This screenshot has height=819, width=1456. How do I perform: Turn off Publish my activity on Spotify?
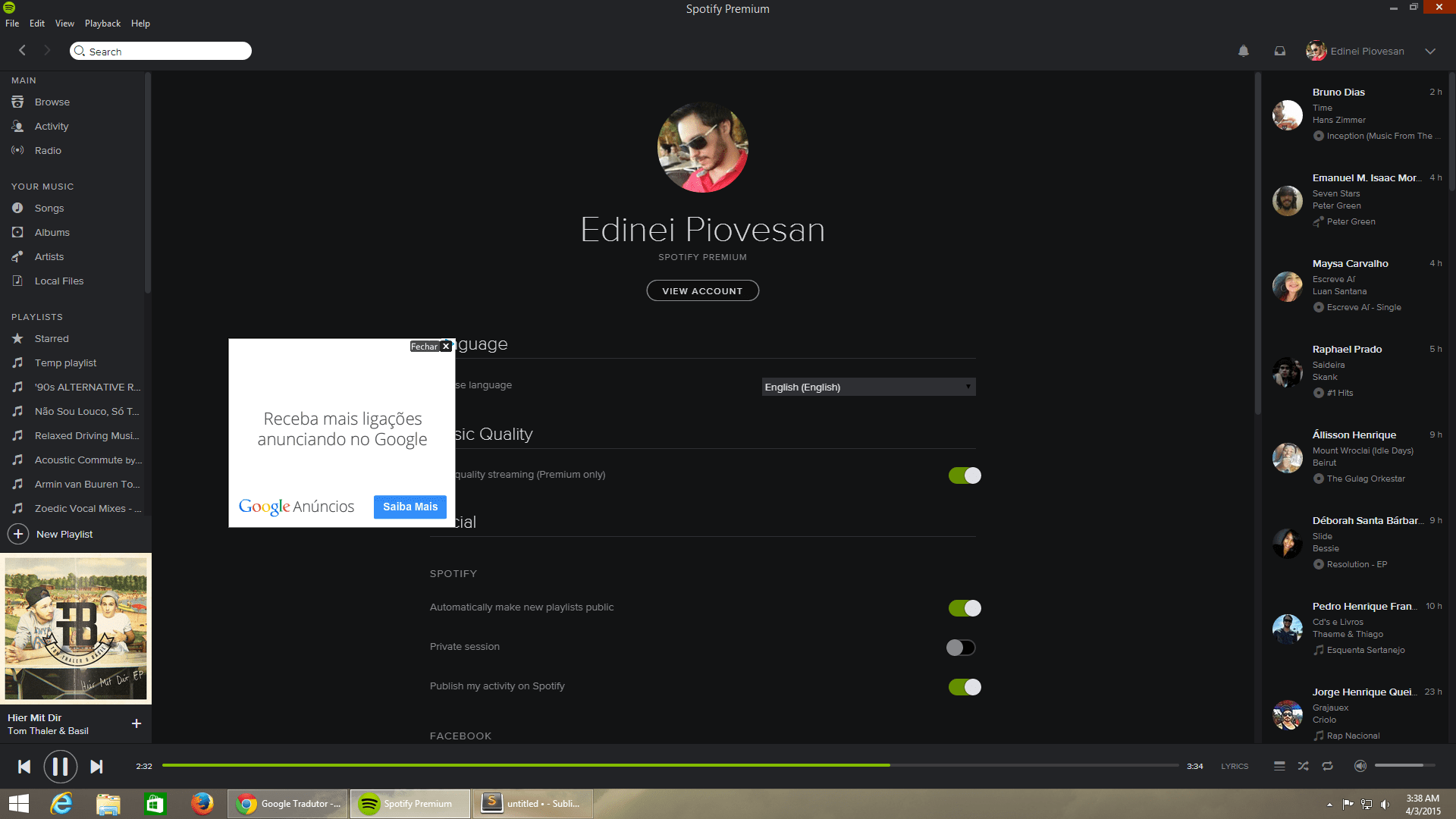point(964,687)
